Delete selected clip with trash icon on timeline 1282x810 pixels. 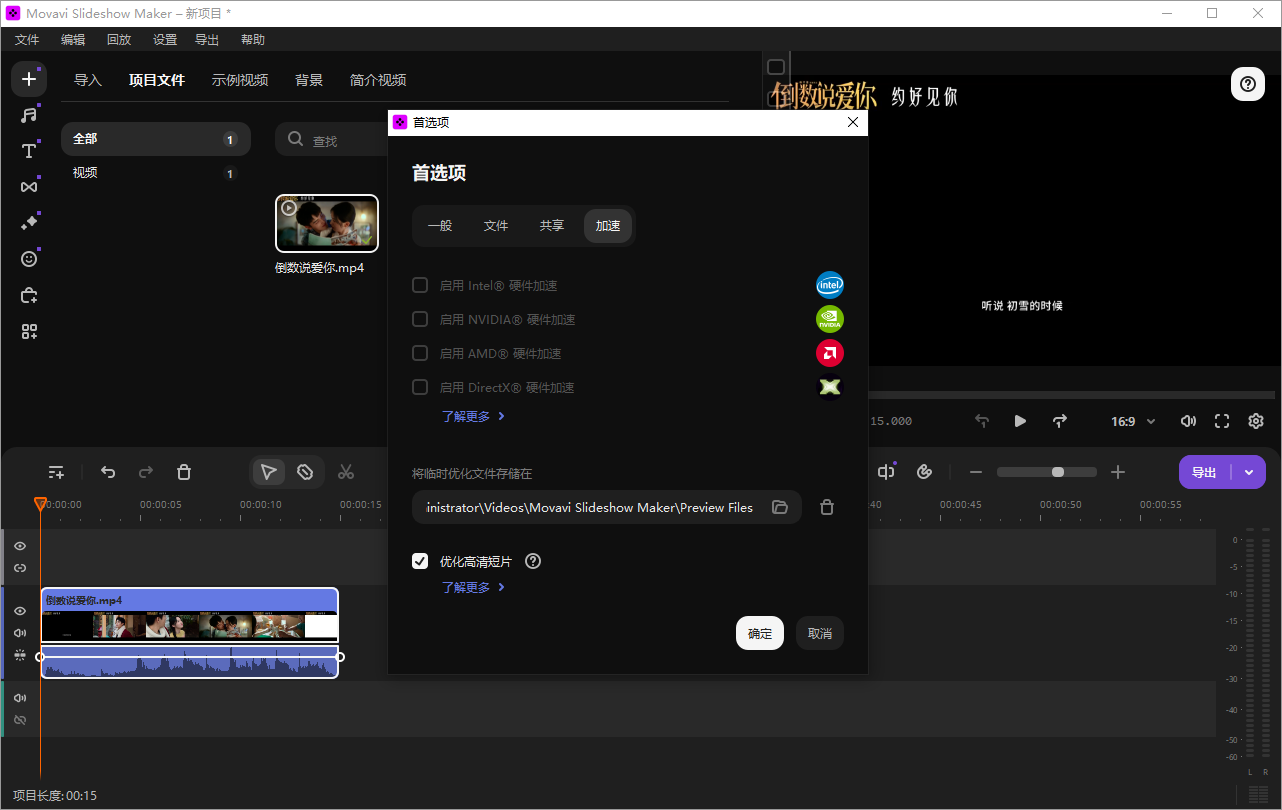pyautogui.click(x=184, y=472)
